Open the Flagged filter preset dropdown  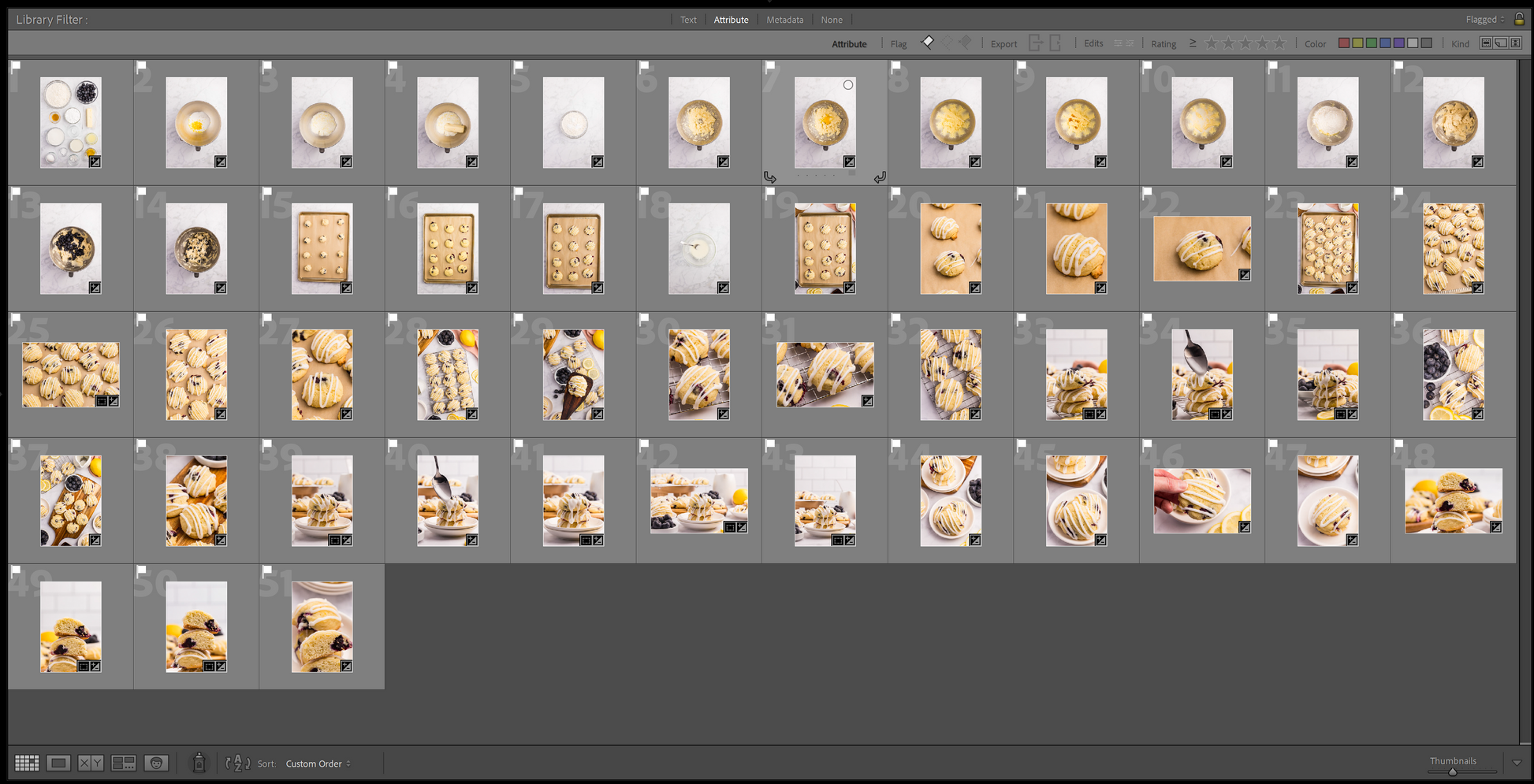click(x=1485, y=20)
